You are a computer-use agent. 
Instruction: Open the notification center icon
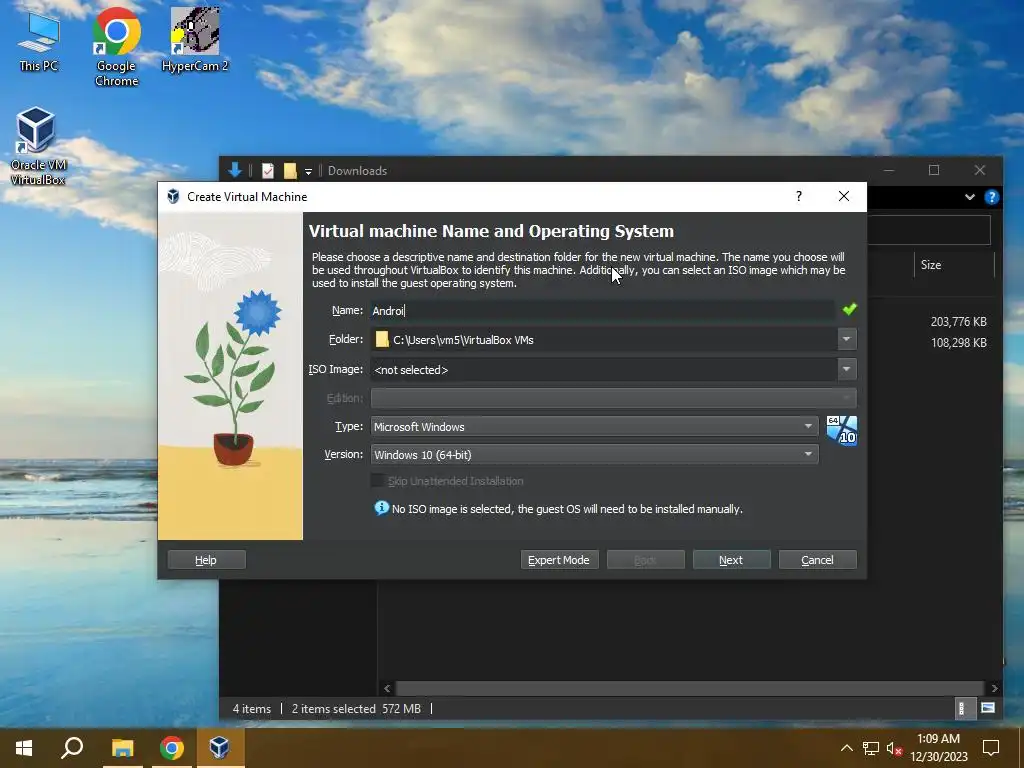(991, 748)
